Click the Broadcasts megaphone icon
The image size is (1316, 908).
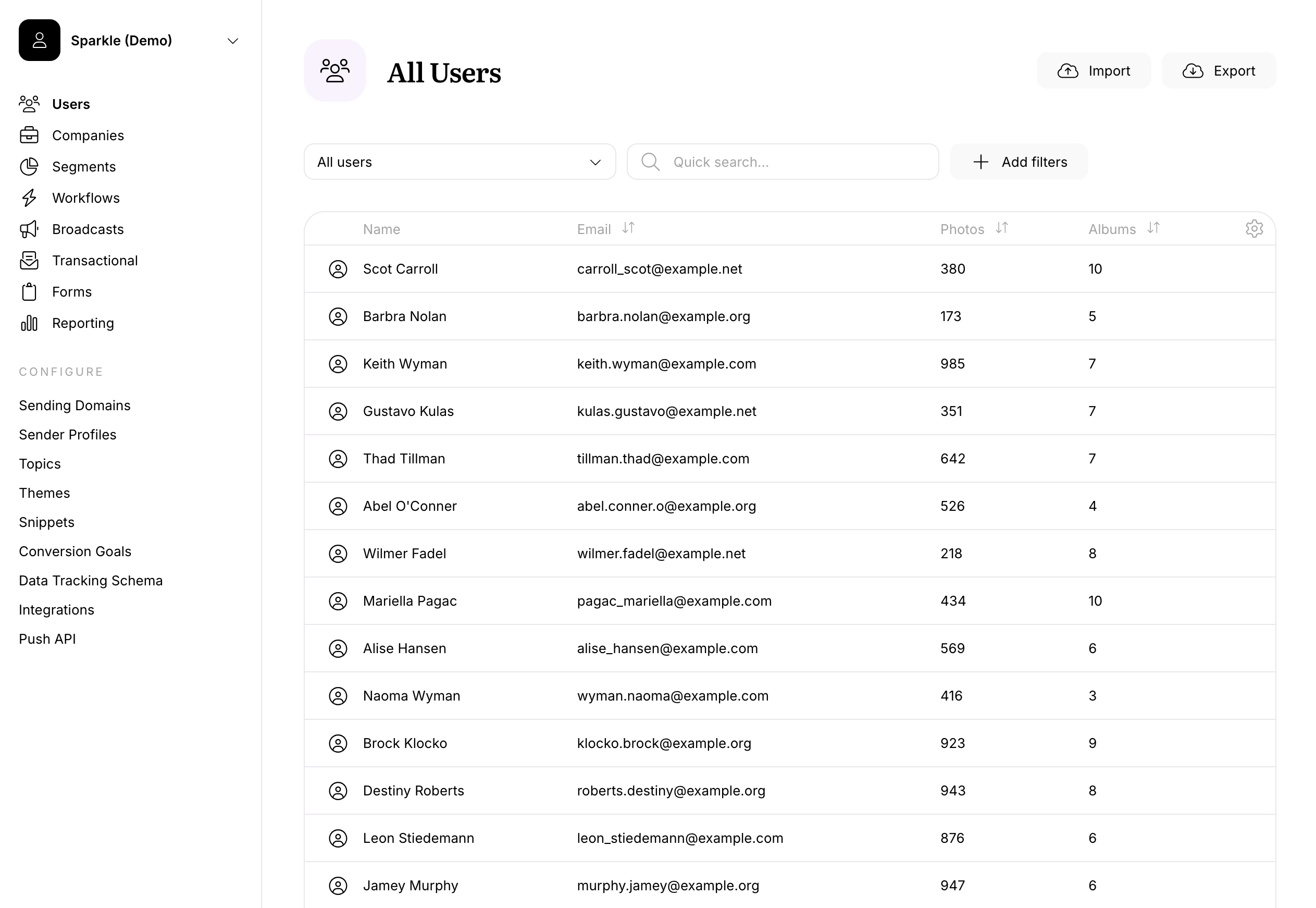point(30,229)
